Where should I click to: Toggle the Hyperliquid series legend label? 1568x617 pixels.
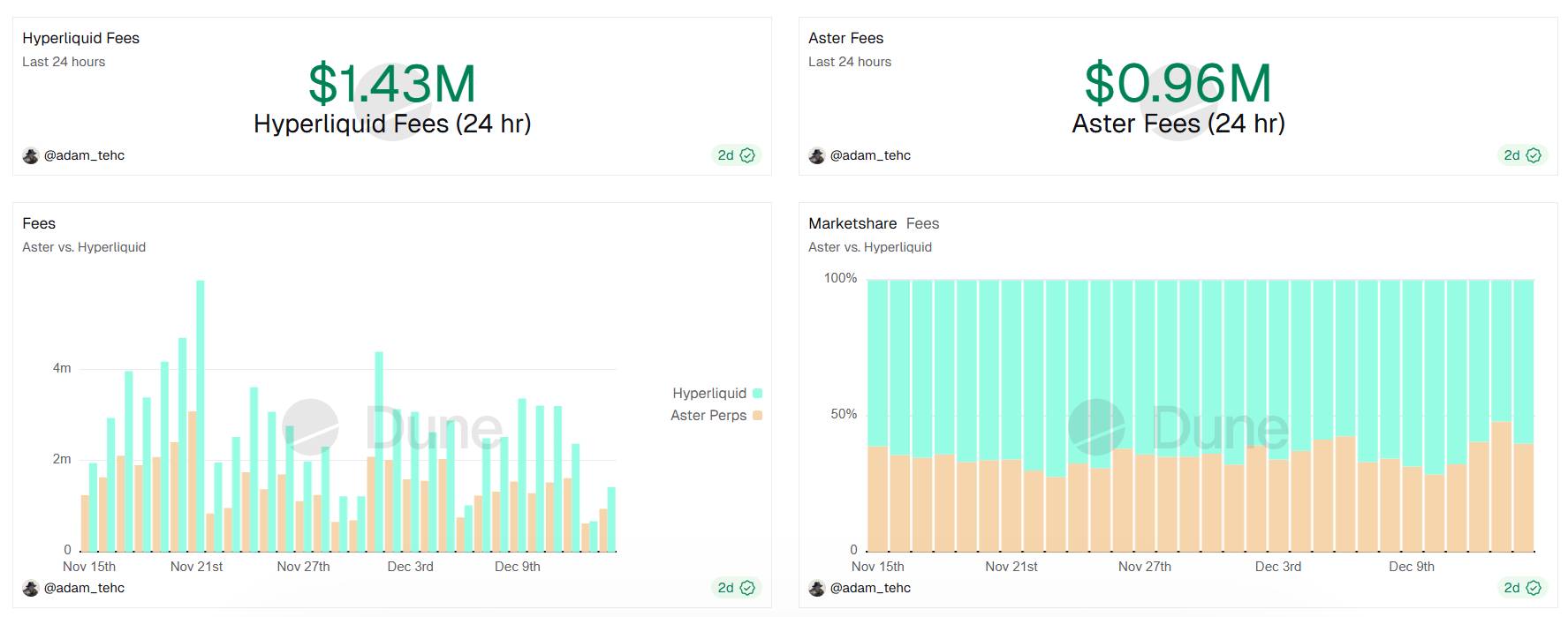(x=708, y=394)
